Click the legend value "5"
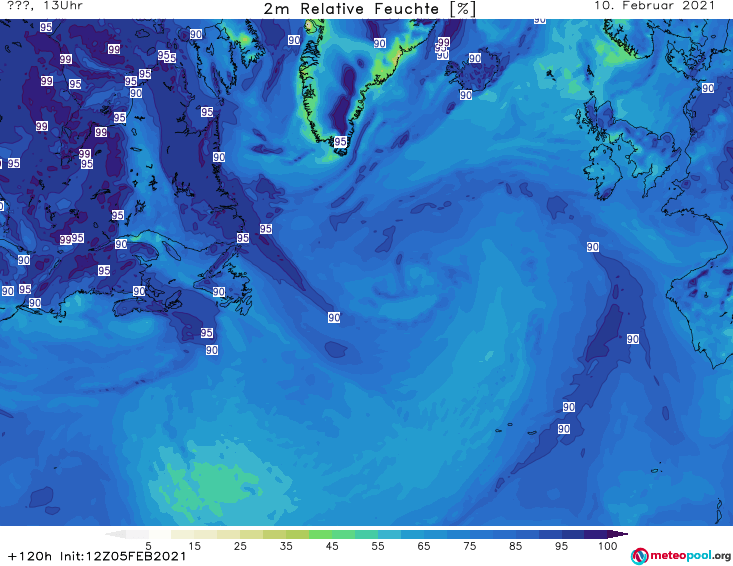 pyautogui.click(x=148, y=546)
